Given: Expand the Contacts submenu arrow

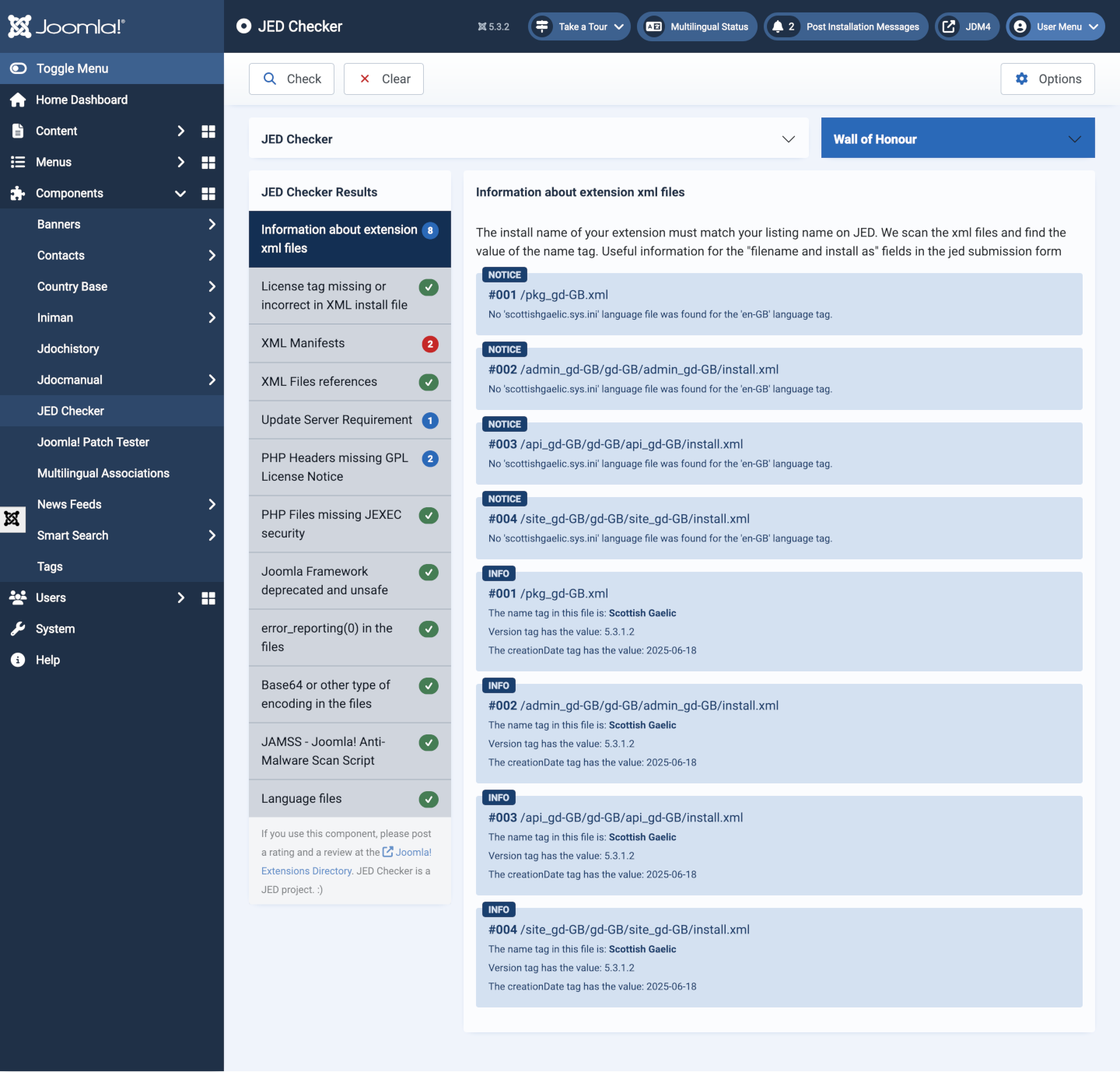Looking at the screenshot, I should click(212, 255).
